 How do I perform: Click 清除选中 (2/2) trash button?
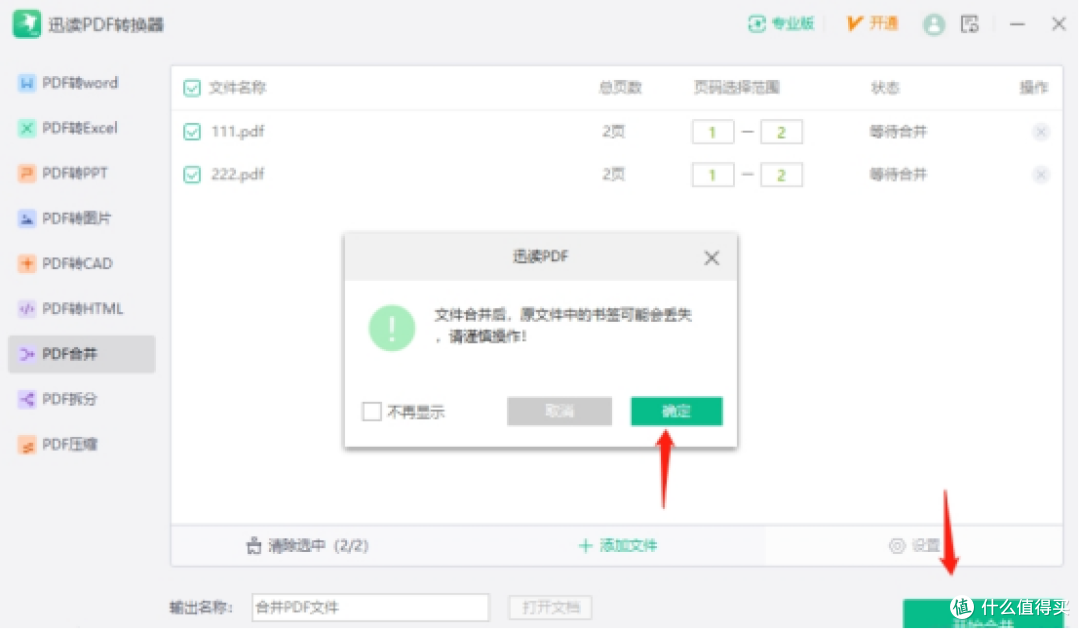point(307,547)
